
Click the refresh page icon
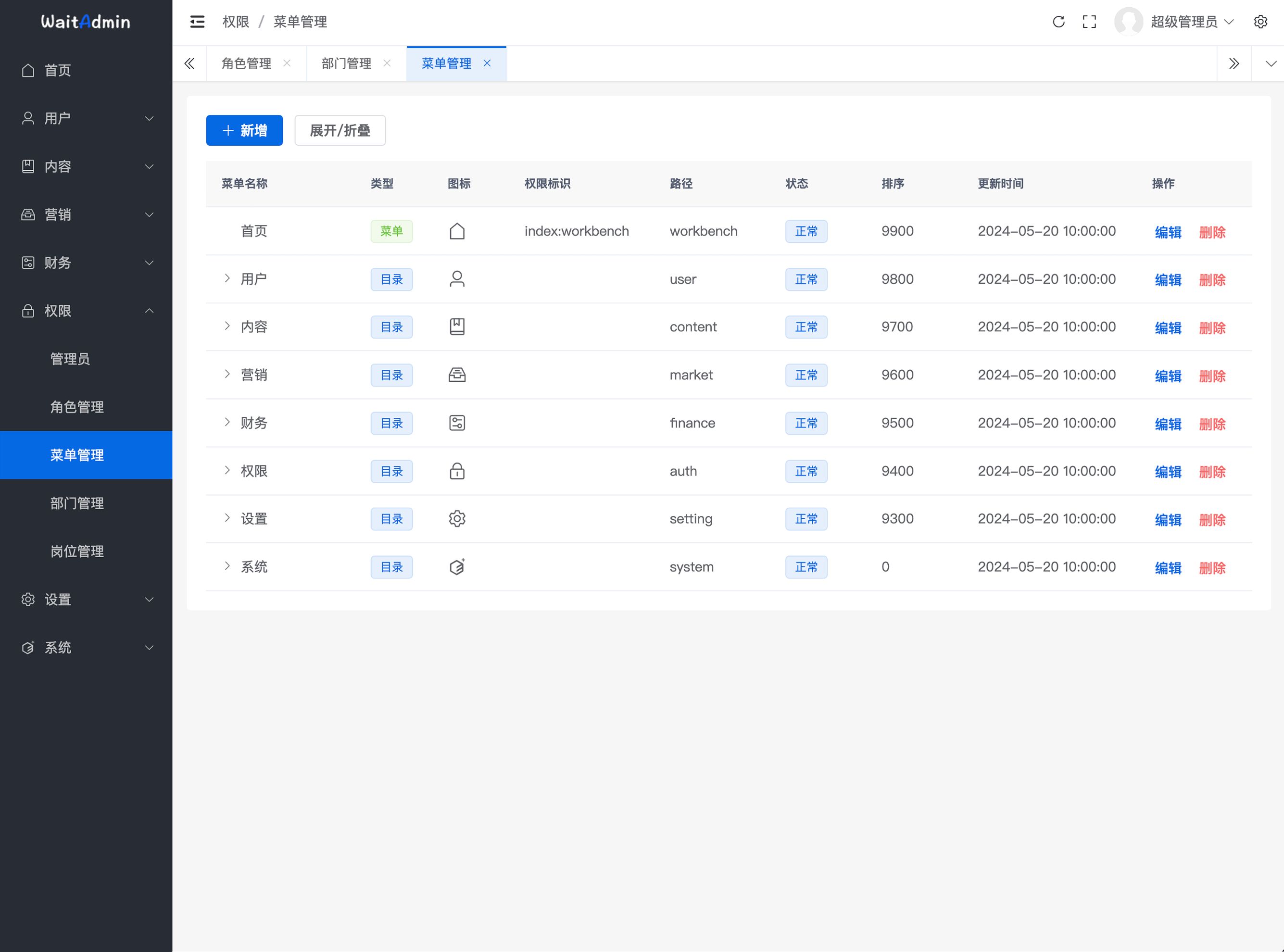coord(1058,22)
